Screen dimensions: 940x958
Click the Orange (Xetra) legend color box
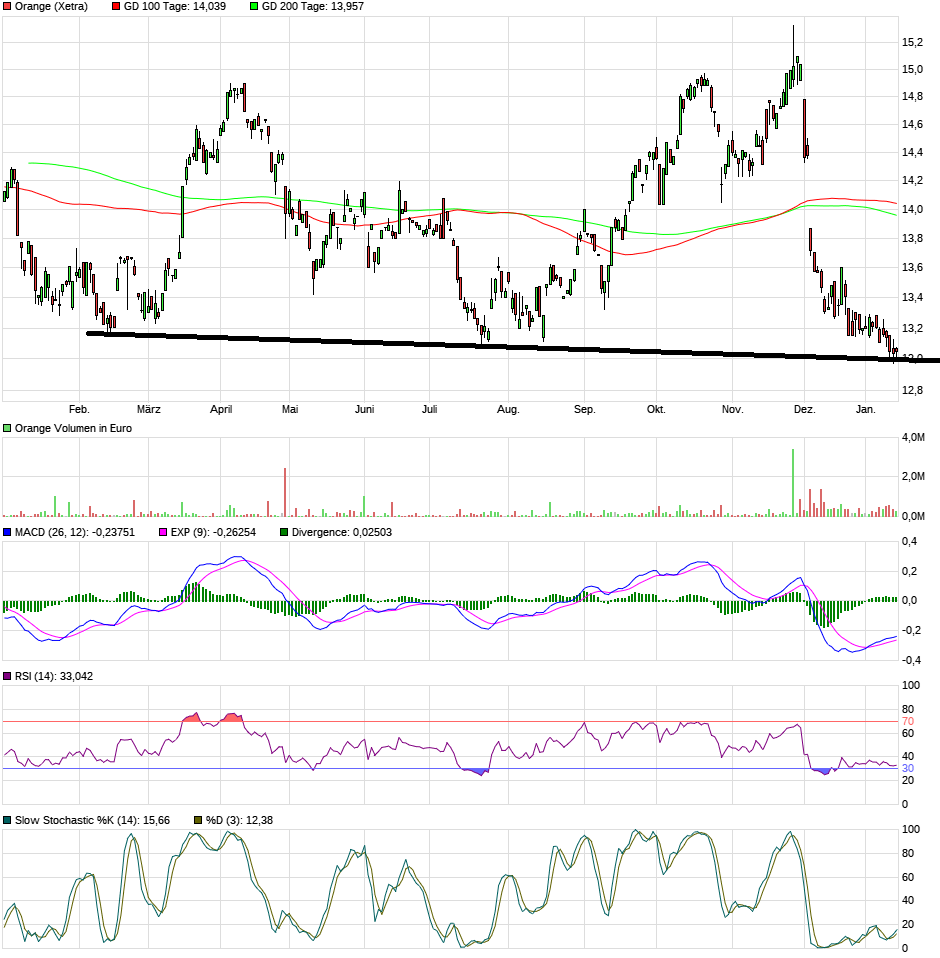(8, 7)
